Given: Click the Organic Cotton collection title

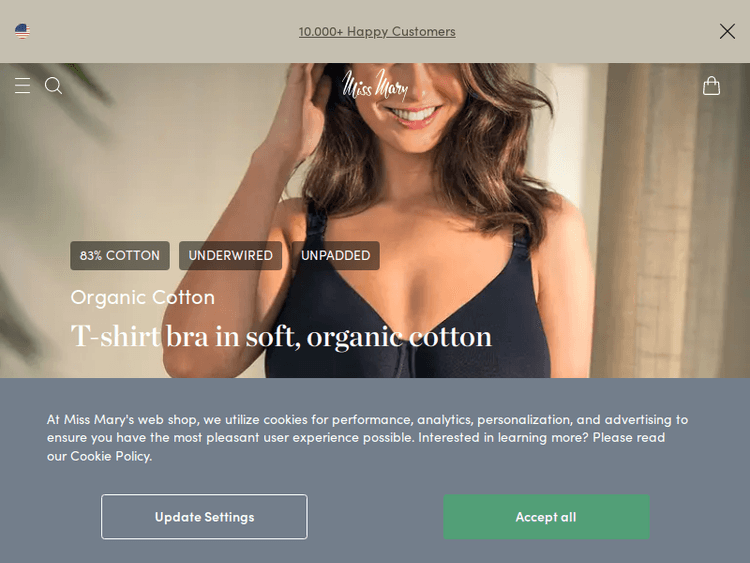Looking at the screenshot, I should coord(143,298).
